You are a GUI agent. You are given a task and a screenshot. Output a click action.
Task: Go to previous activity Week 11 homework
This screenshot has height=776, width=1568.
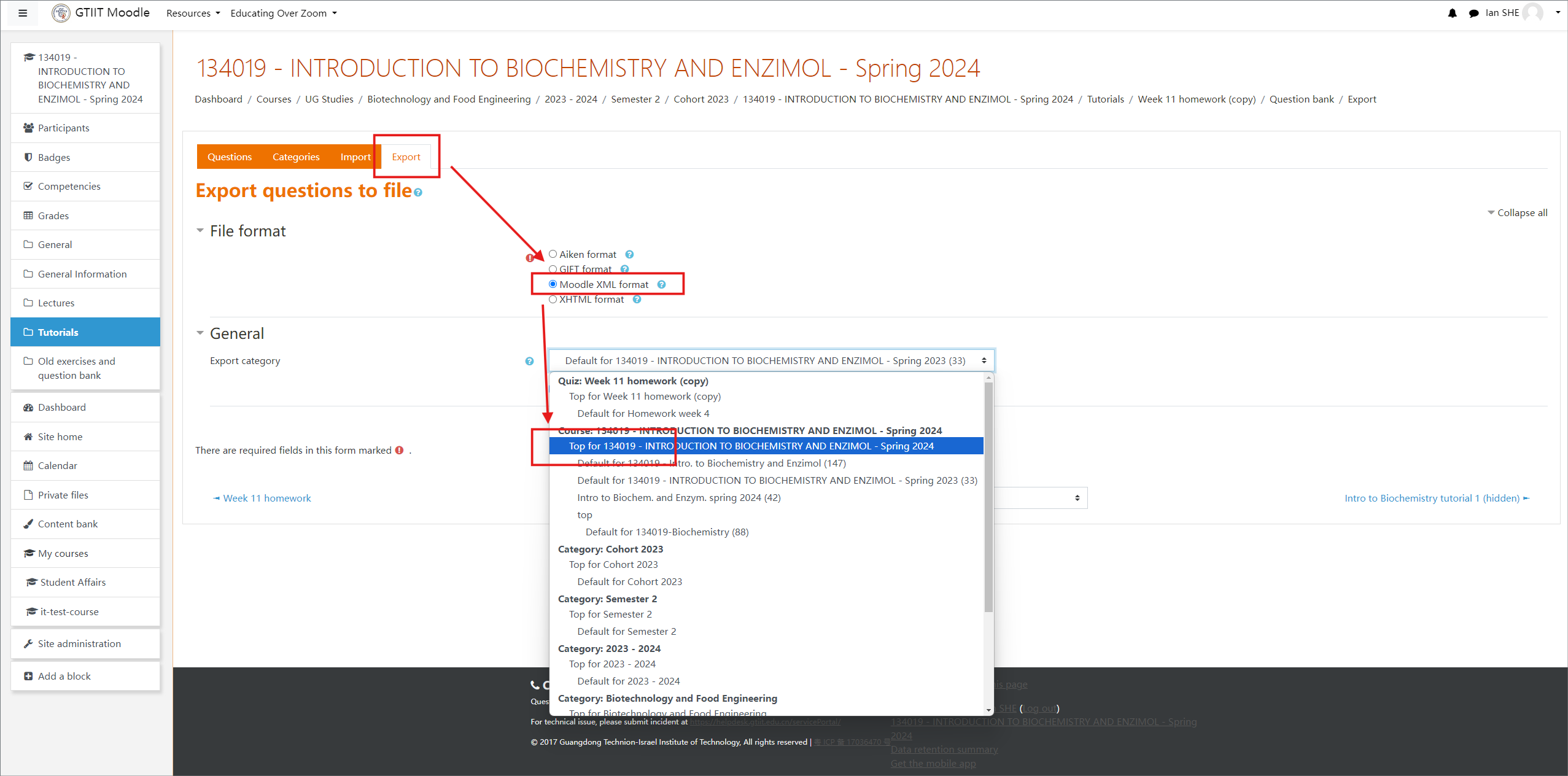click(x=262, y=499)
